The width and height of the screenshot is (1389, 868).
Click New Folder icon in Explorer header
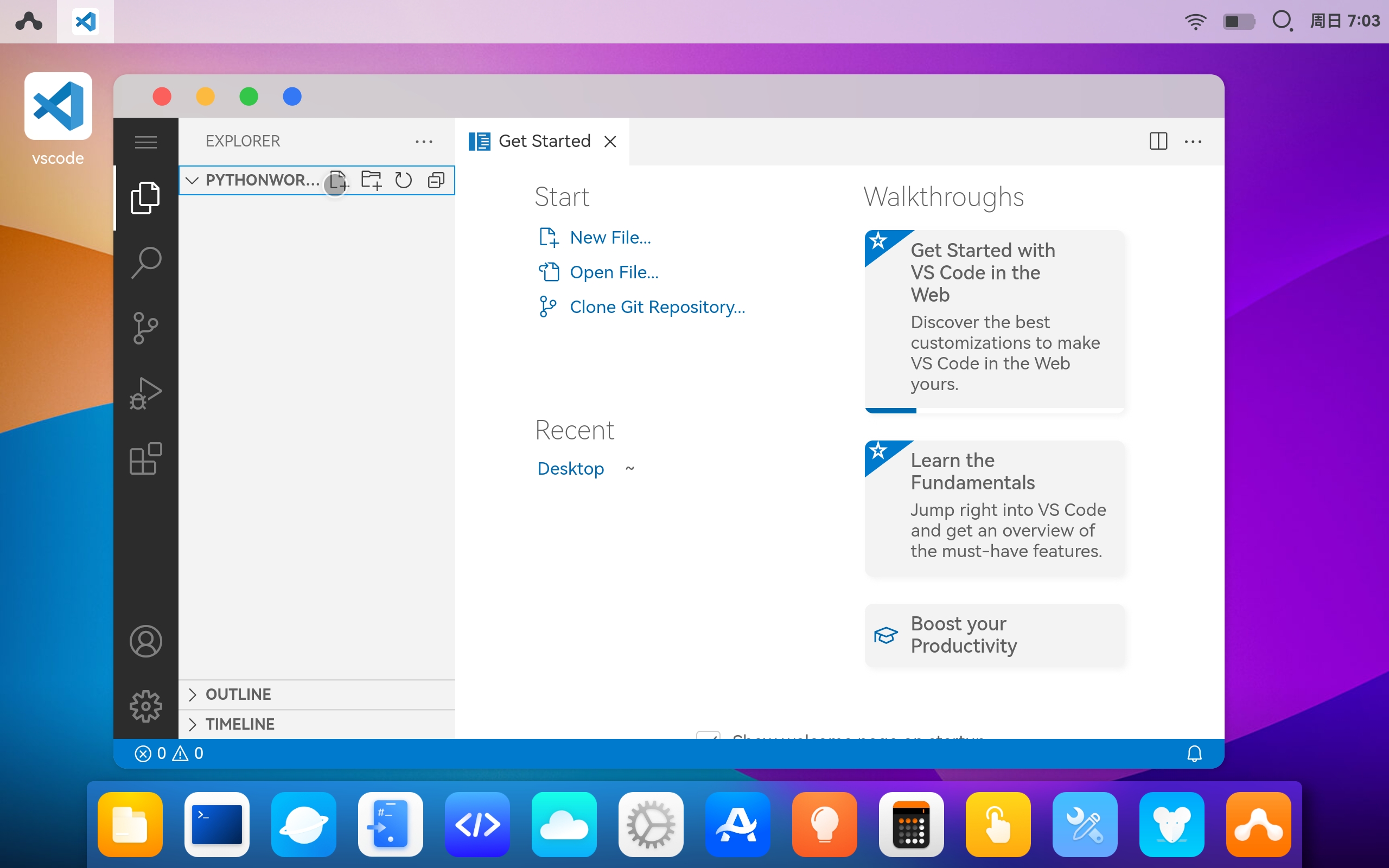pos(371,180)
